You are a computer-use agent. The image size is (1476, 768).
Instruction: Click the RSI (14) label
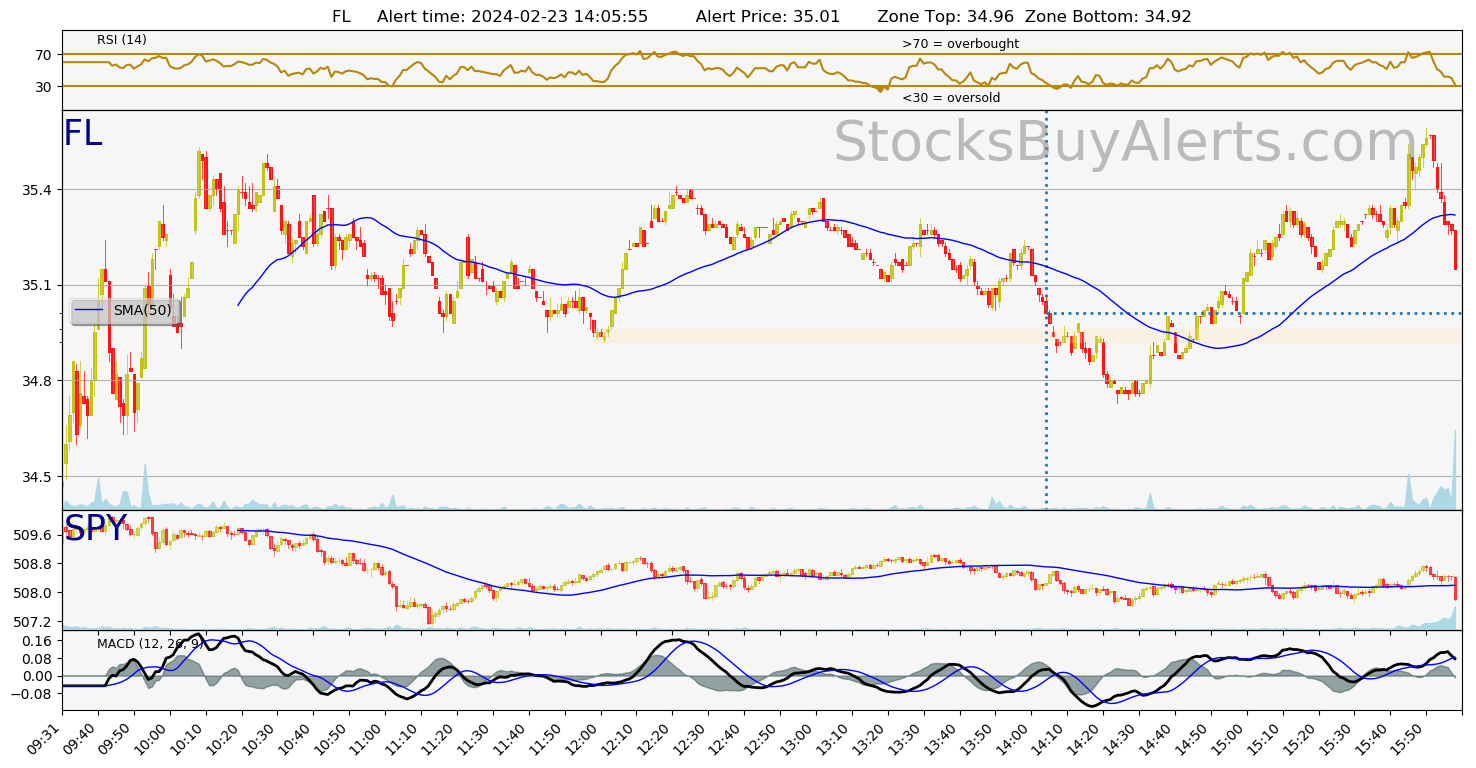pos(122,40)
